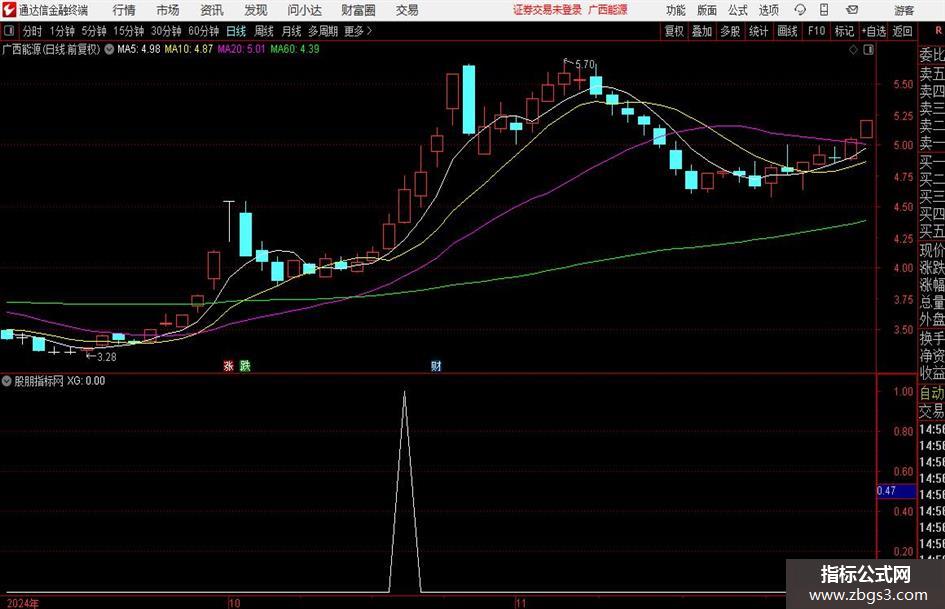Open settings icon next to 股朋指标网 indicator

[7, 381]
